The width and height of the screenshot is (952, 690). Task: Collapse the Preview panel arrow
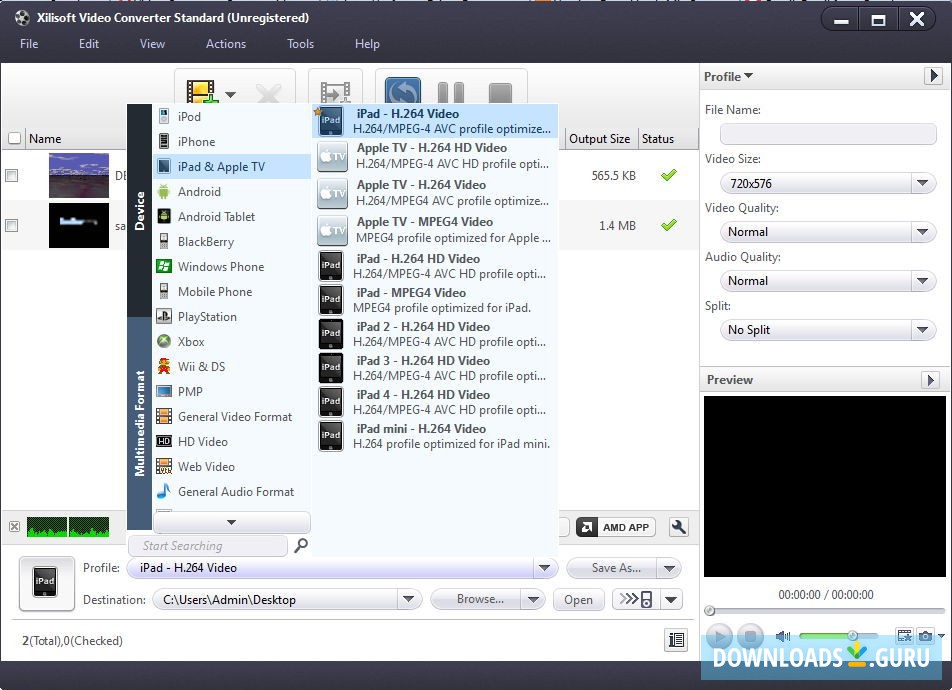(930, 380)
